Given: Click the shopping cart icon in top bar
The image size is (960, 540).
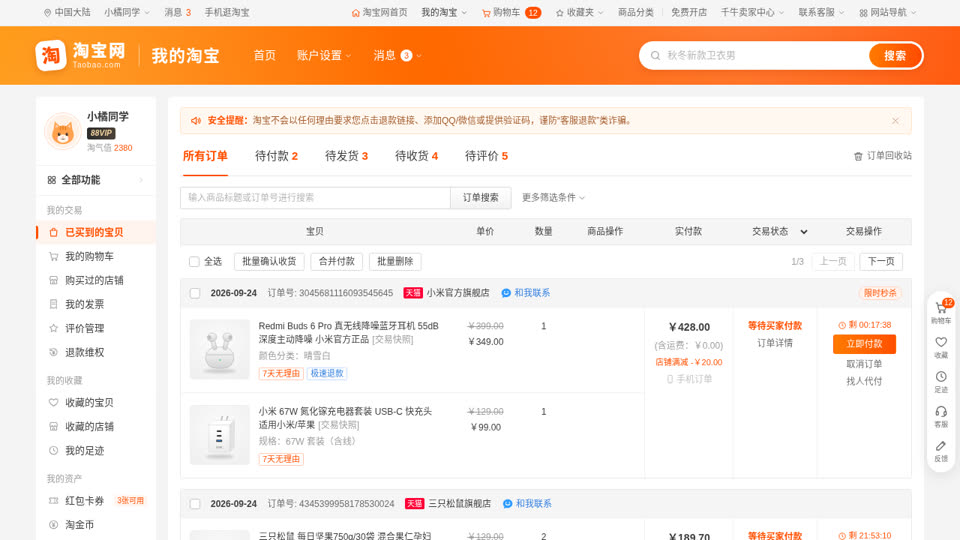Looking at the screenshot, I should coord(486,12).
